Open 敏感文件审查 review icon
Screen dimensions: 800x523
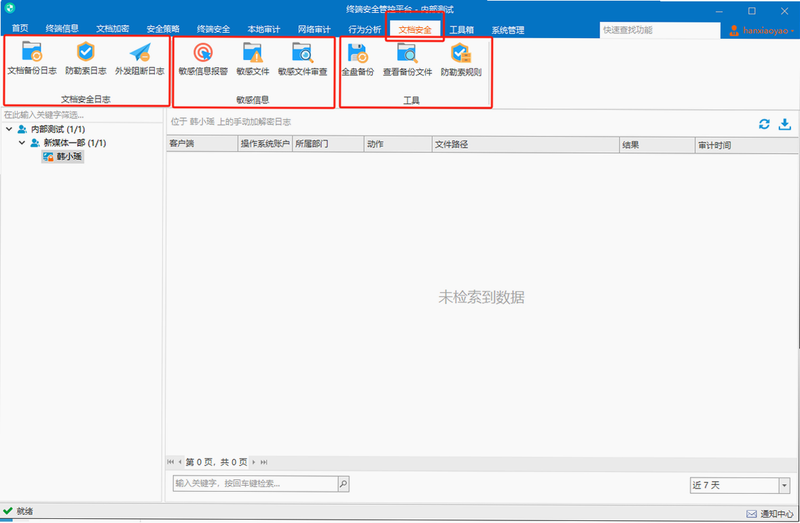(303, 53)
